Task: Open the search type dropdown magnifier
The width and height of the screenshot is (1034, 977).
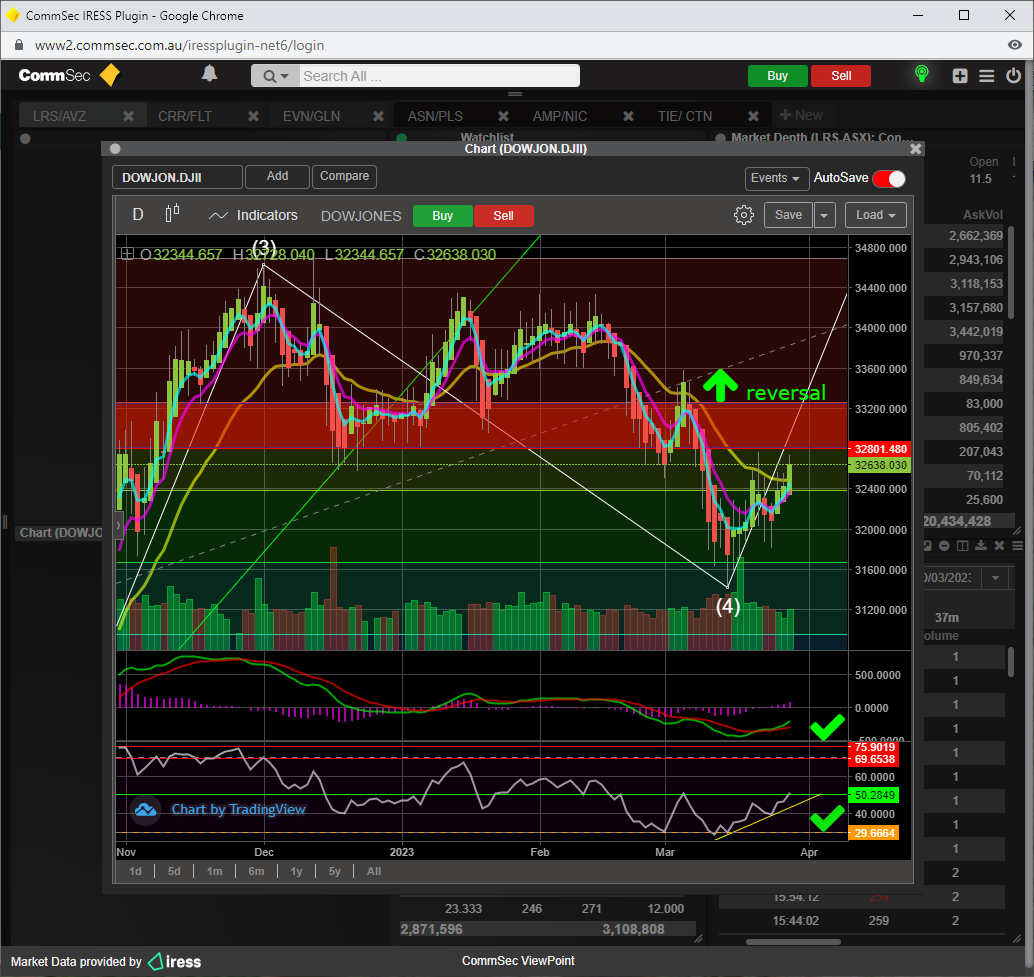Action: pos(275,76)
